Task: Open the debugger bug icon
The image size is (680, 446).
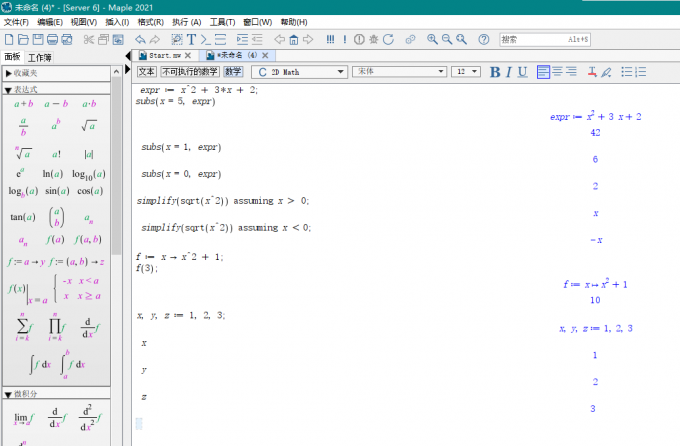Action: click(x=373, y=39)
